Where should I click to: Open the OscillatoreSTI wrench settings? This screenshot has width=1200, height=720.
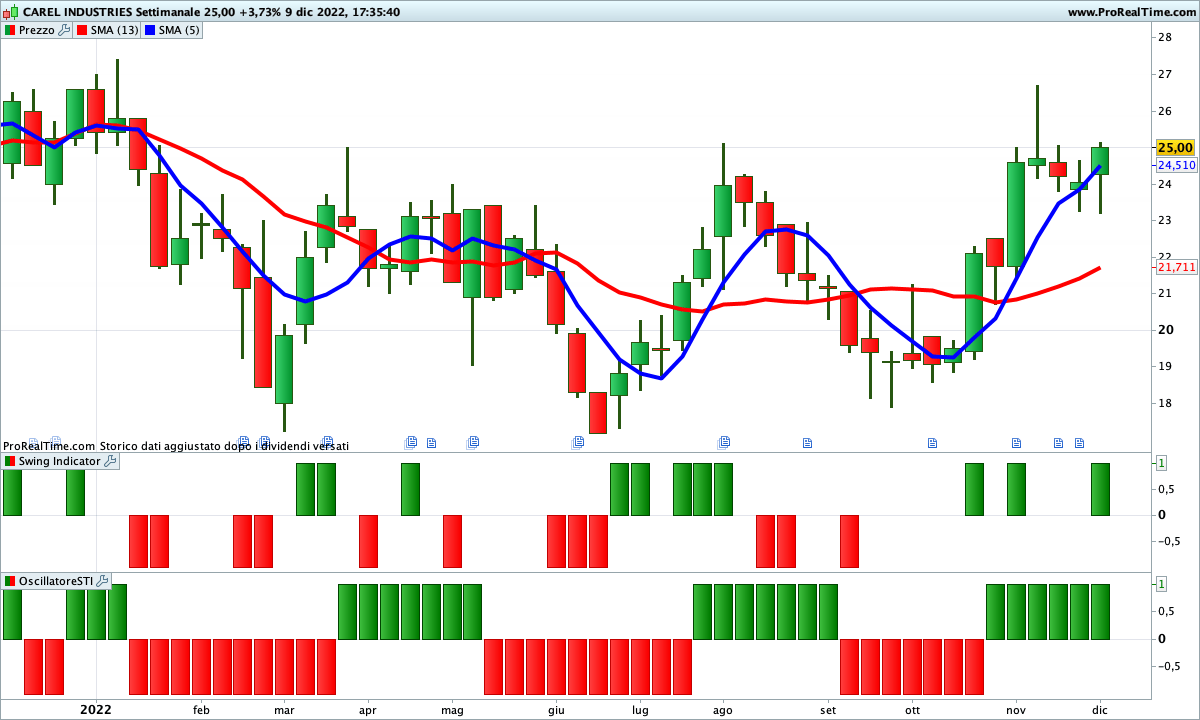coord(103,580)
